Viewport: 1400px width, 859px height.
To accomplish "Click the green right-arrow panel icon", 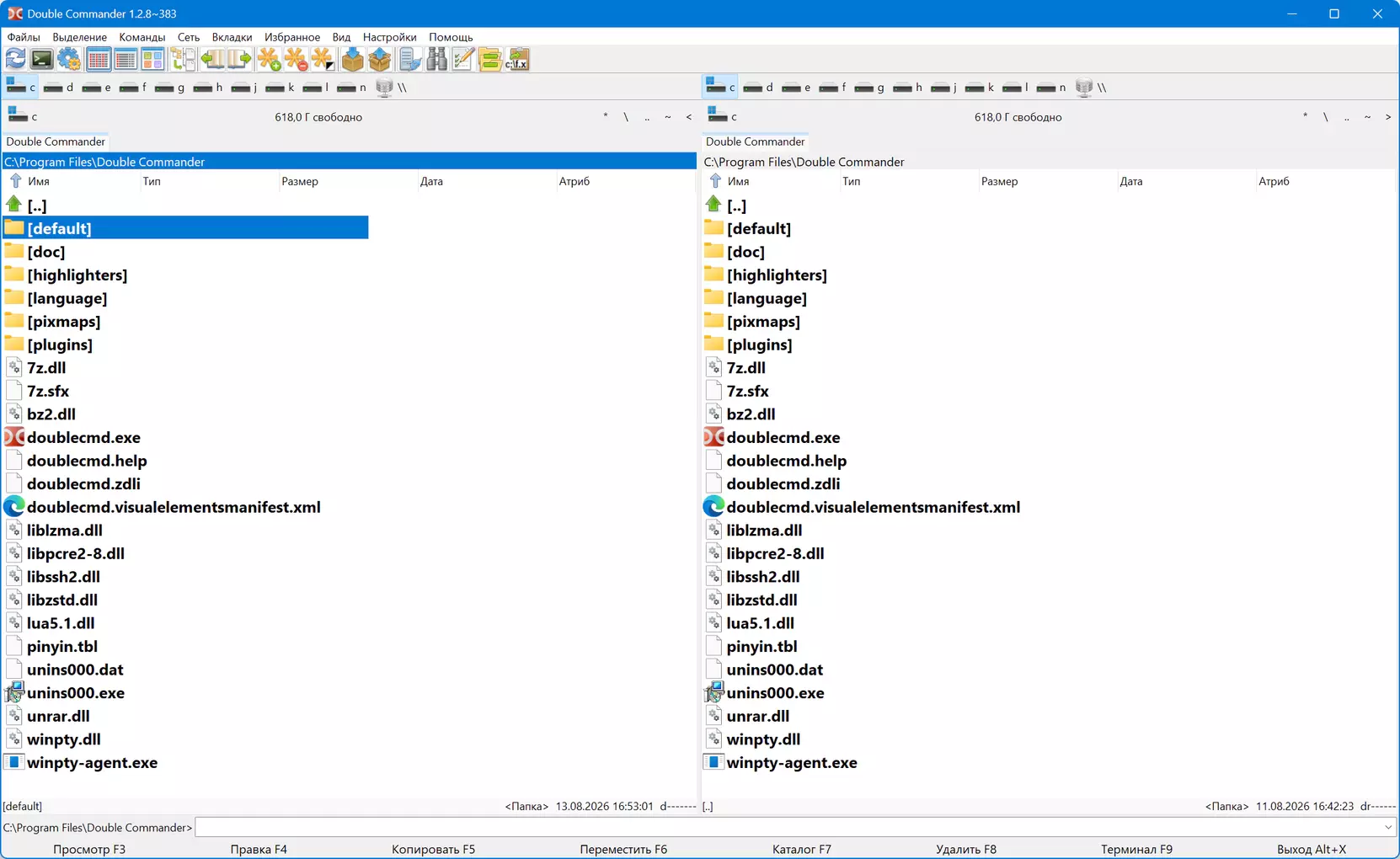I will pos(239,59).
